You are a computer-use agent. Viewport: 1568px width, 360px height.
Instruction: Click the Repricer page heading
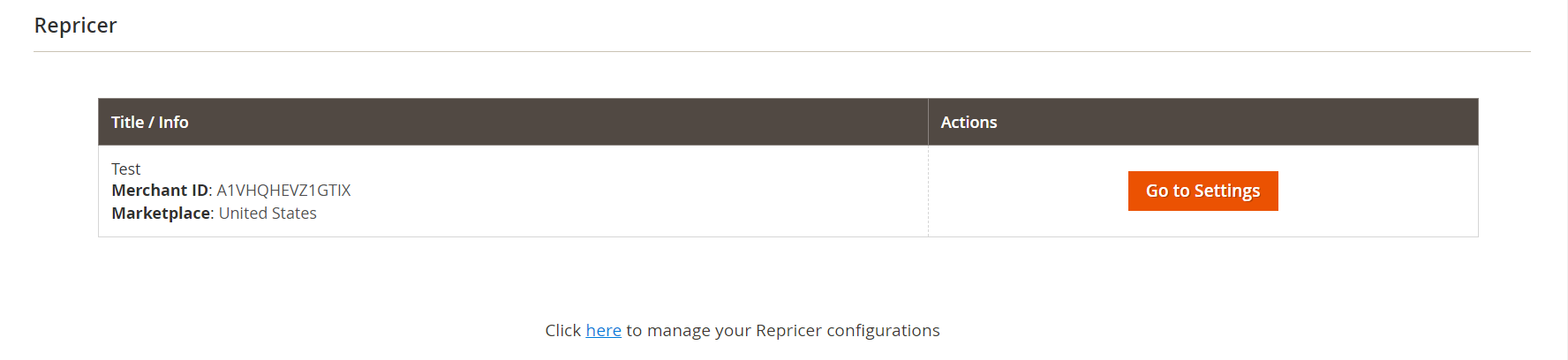[x=75, y=26]
